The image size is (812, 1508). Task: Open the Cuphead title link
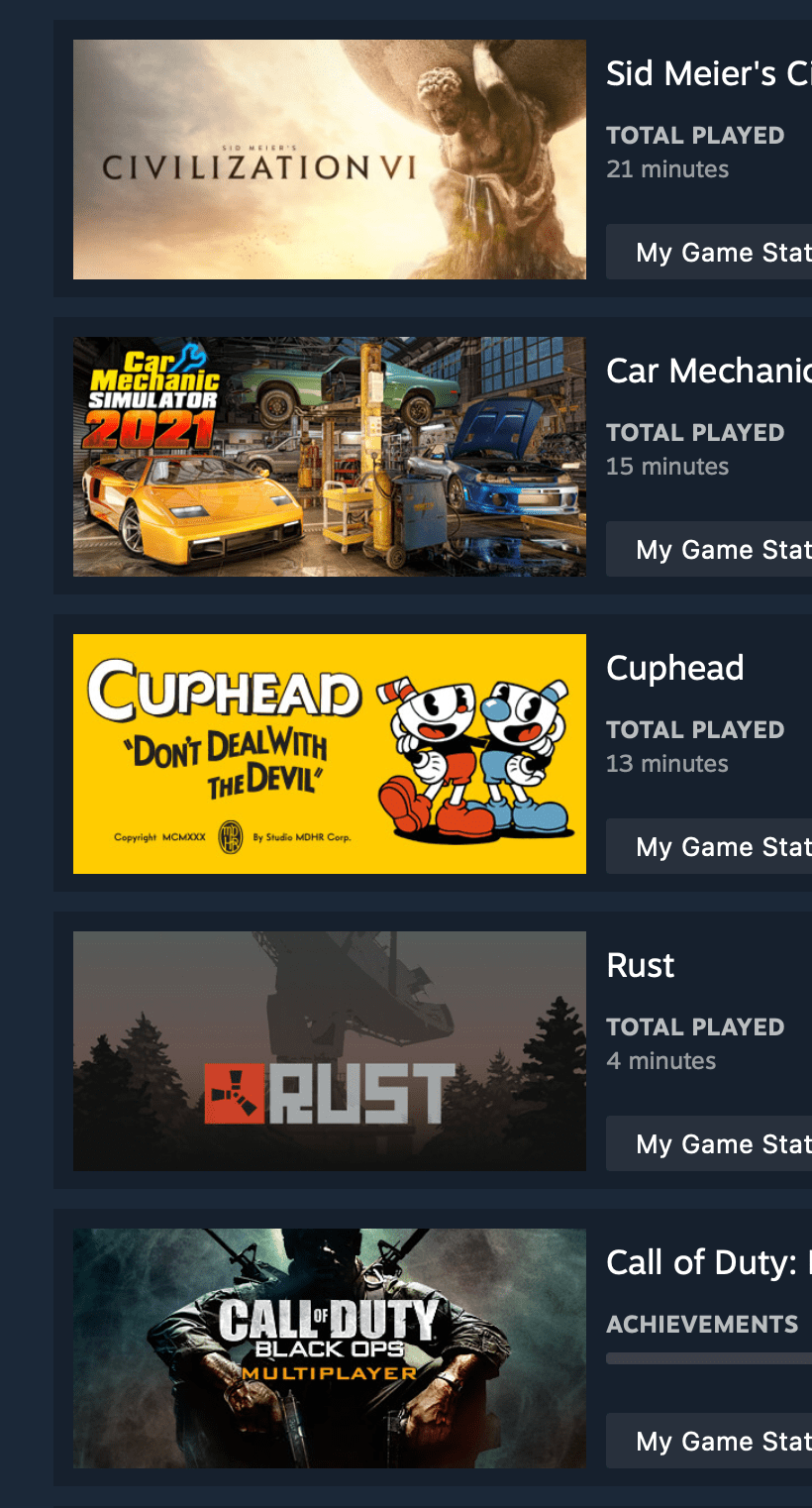pos(675,669)
